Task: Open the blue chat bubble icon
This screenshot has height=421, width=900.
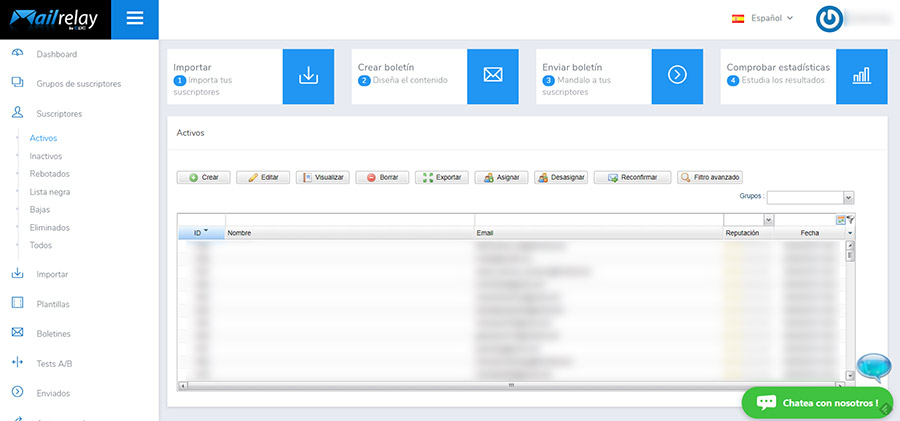Action: pos(875,368)
